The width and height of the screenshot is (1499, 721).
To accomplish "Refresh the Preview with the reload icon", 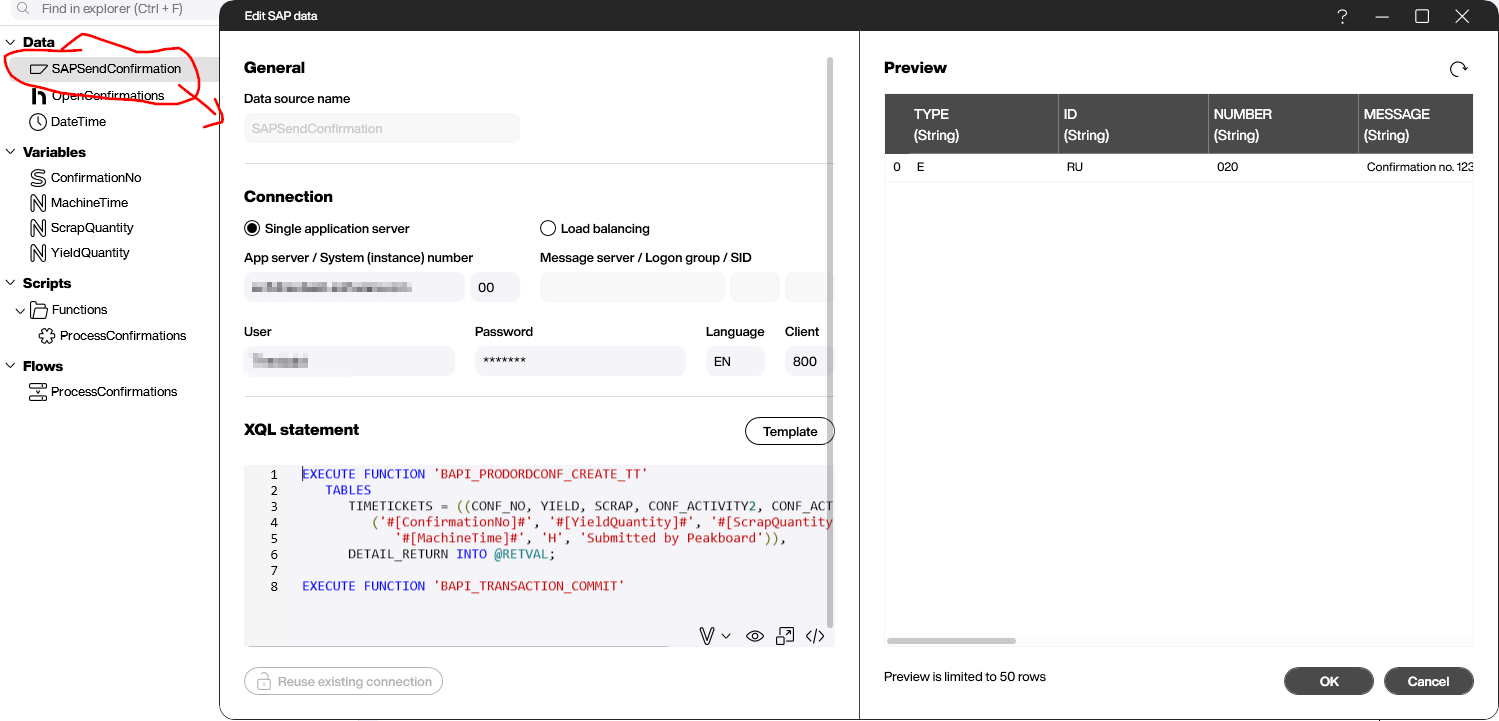I will coord(1458,68).
